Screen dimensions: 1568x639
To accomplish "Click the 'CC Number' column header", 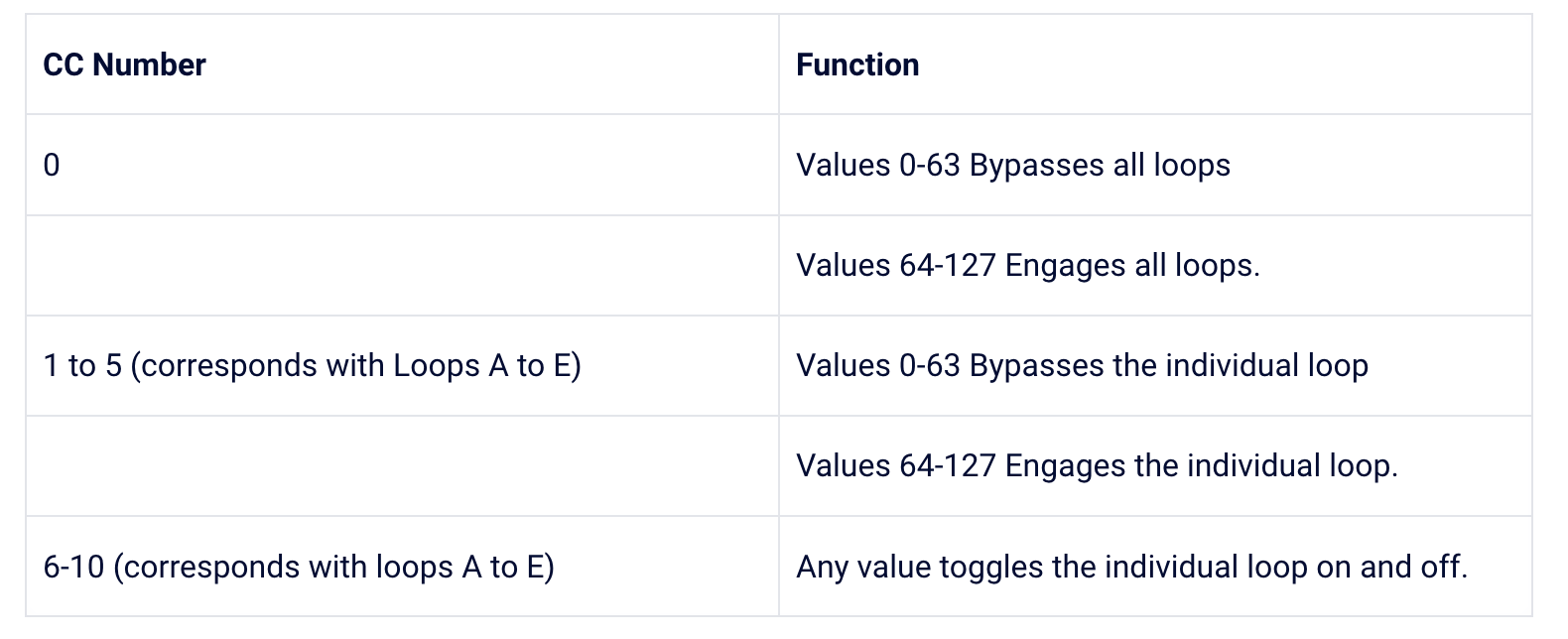I will click(124, 65).
